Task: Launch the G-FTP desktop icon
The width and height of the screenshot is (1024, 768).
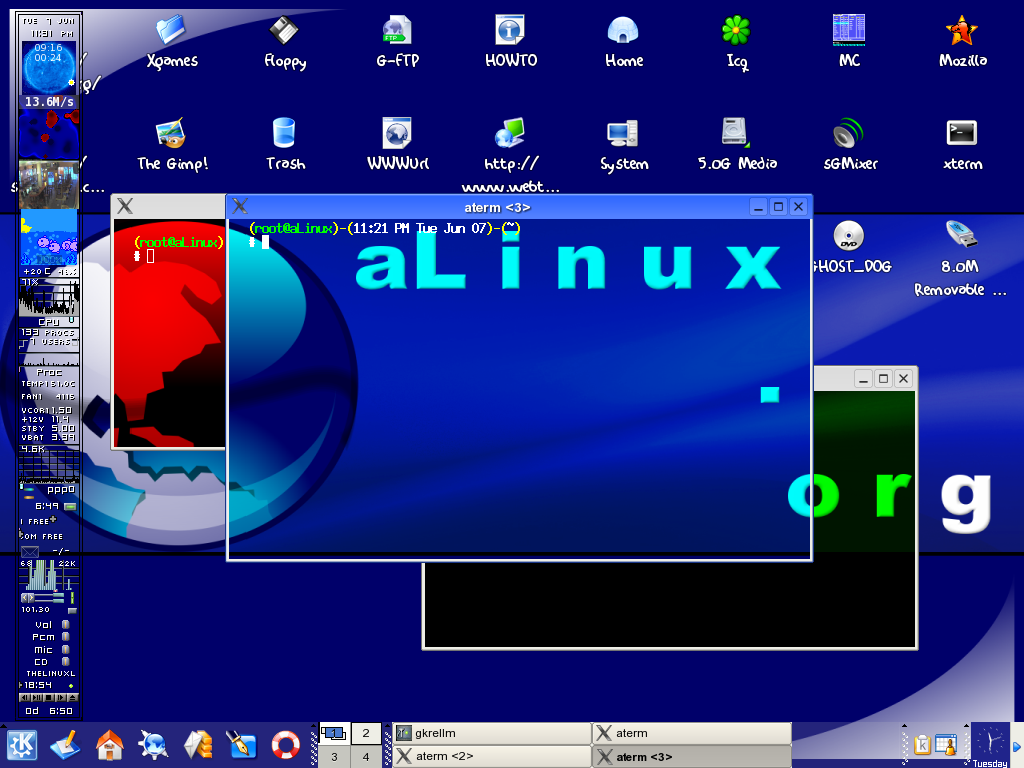Action: click(x=397, y=31)
